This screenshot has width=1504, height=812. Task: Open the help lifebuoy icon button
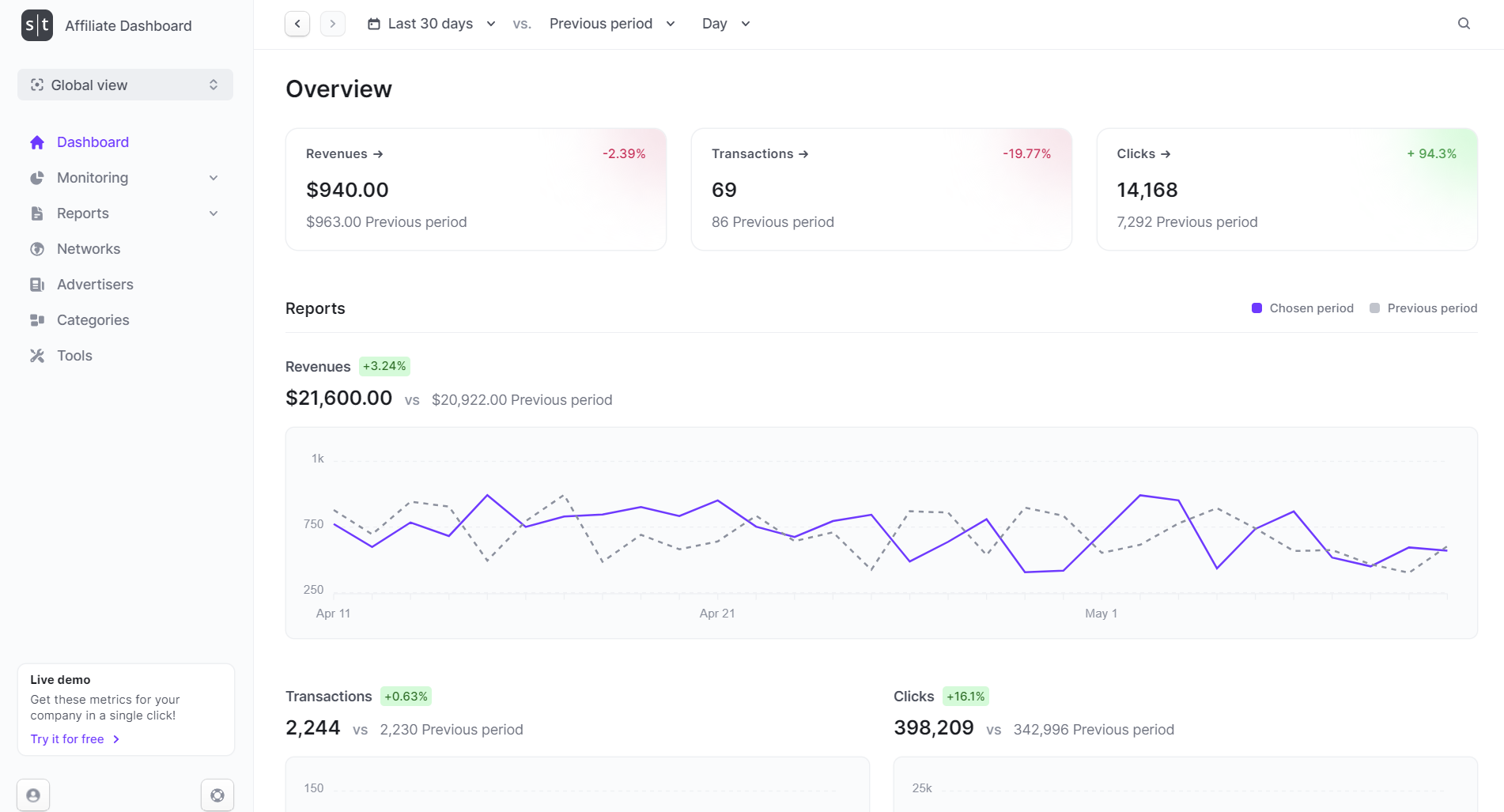pos(217,795)
